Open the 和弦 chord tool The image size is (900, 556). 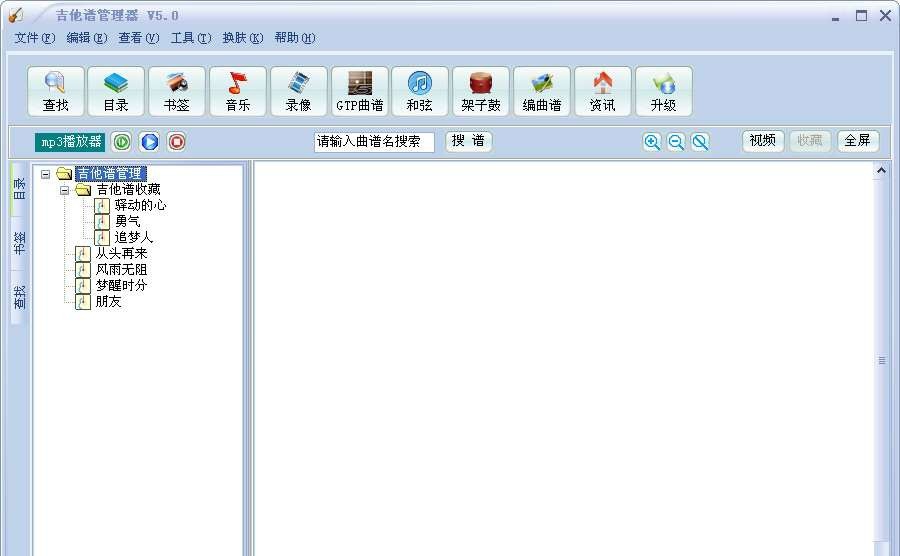pyautogui.click(x=420, y=91)
